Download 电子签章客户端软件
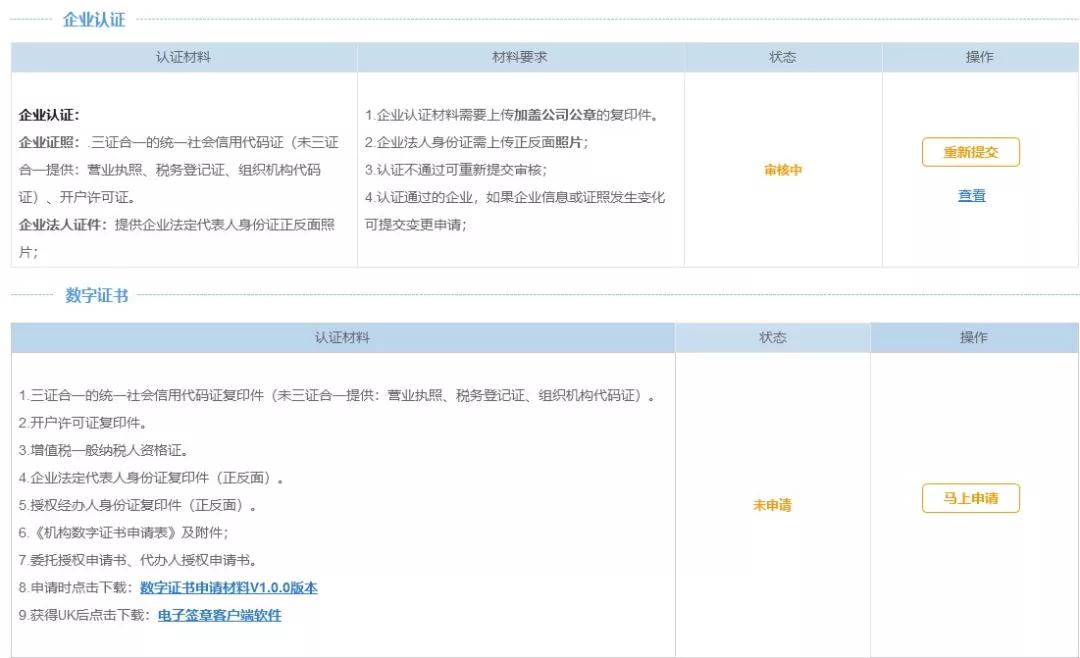Viewport: 1080px width, 658px height. pyautogui.click(x=220, y=615)
